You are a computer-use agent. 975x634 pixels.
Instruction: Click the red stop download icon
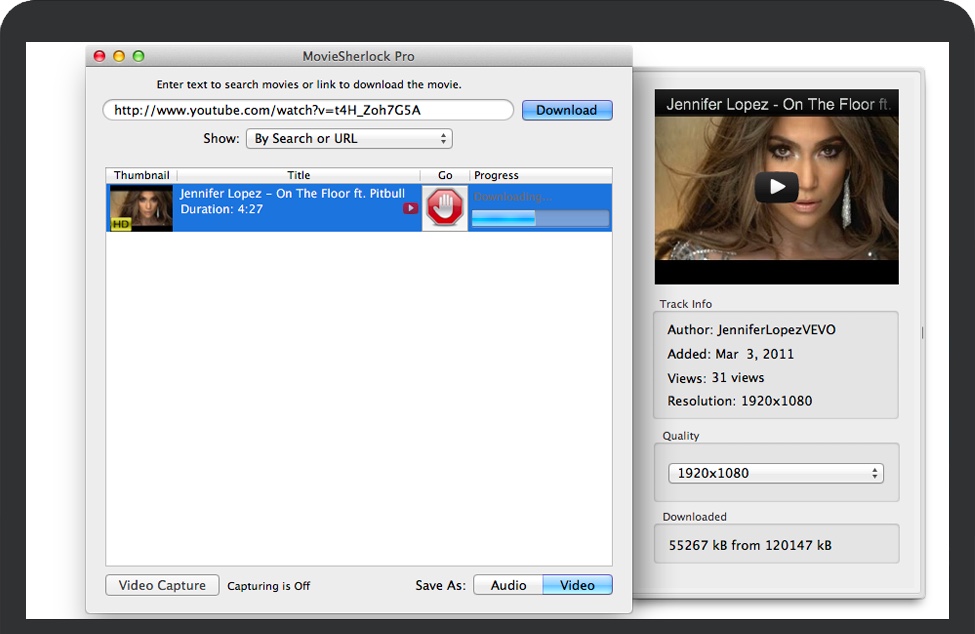(444, 208)
